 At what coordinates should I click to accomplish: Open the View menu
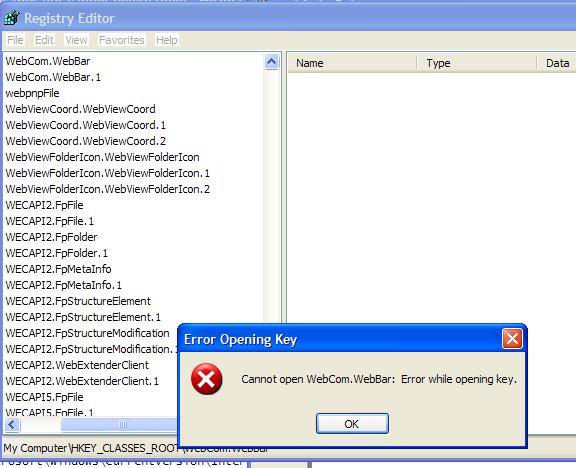click(76, 40)
